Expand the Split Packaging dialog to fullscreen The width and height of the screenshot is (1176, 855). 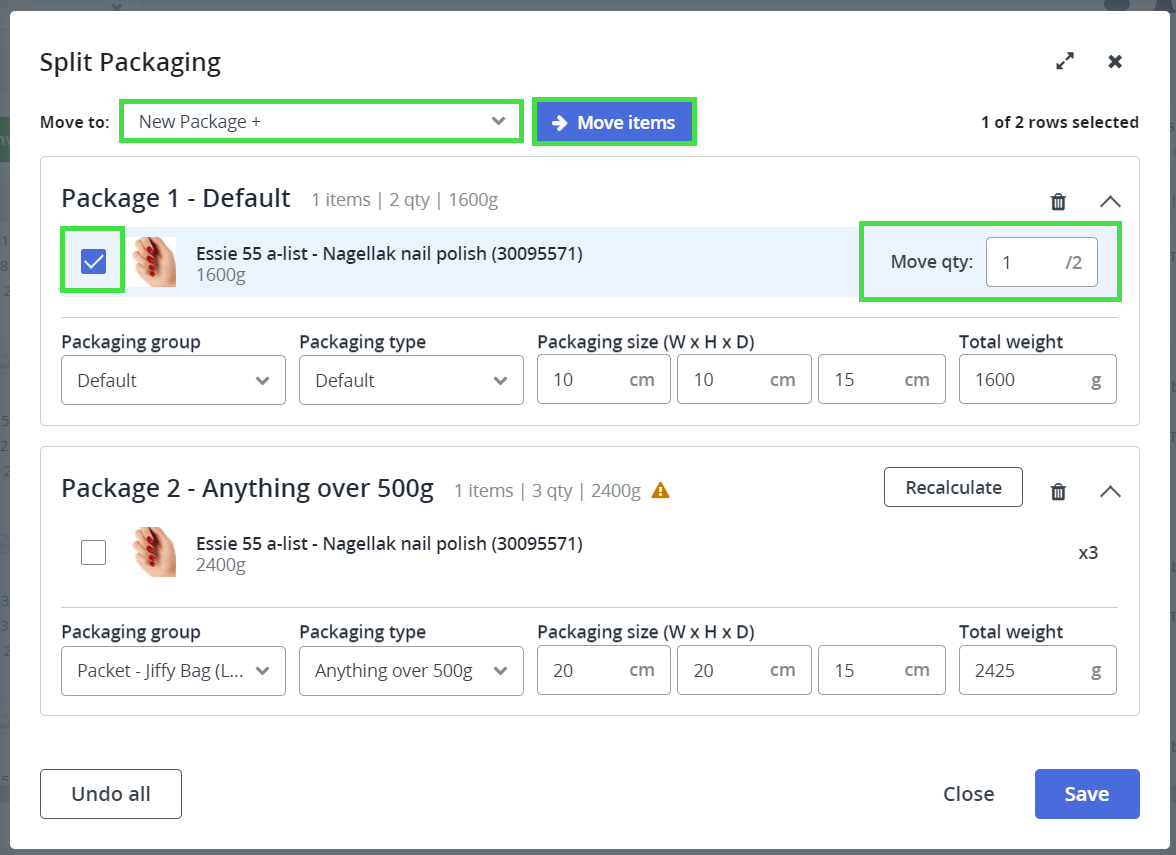point(1065,62)
